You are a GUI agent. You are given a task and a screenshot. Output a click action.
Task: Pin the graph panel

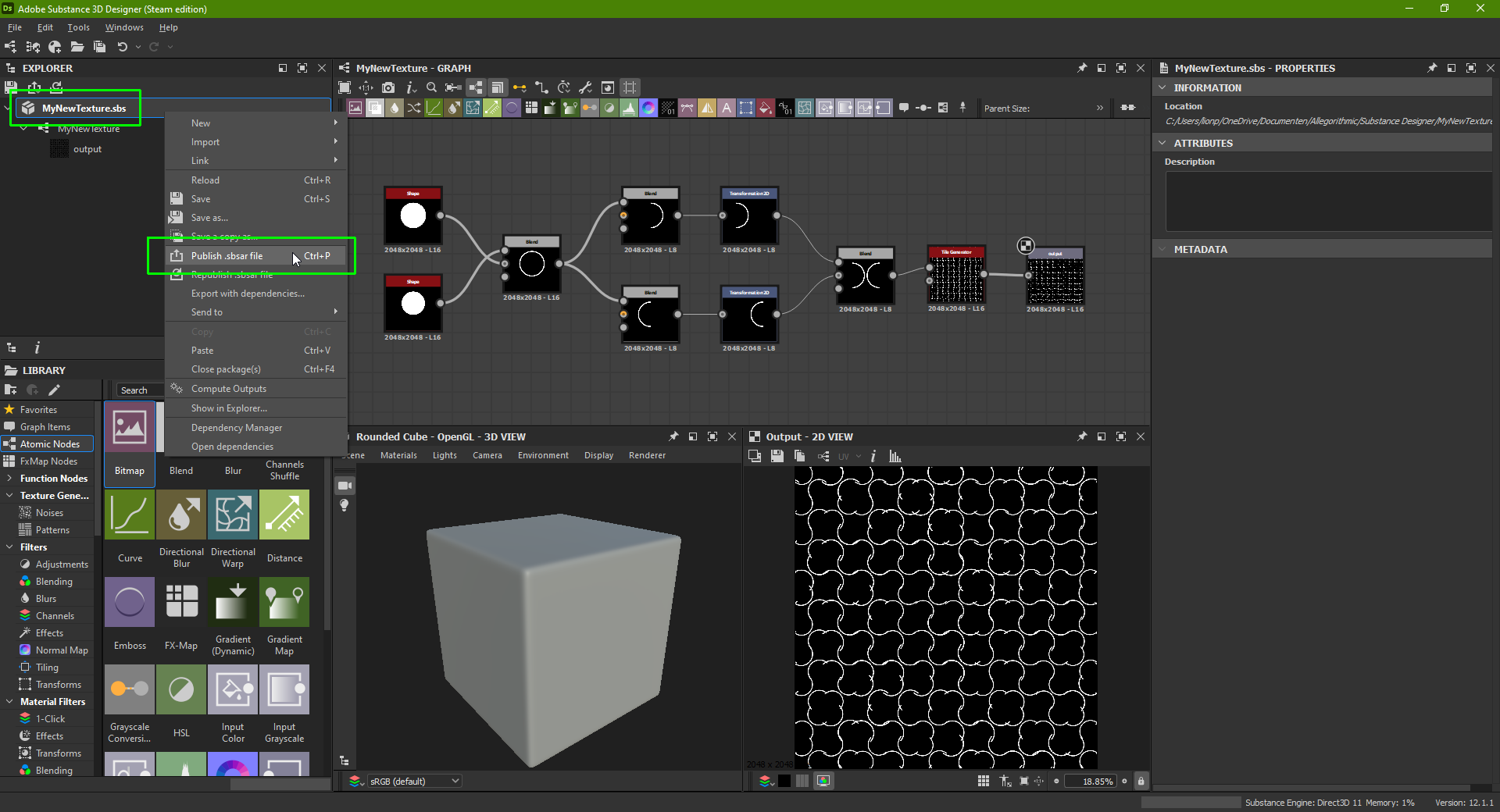click(1082, 68)
